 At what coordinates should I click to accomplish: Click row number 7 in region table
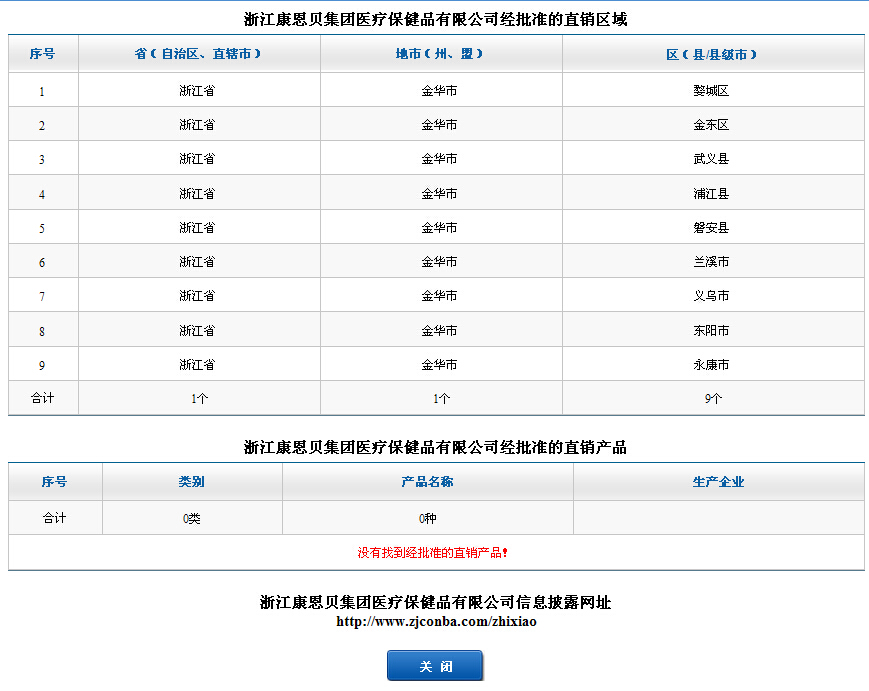coord(42,297)
